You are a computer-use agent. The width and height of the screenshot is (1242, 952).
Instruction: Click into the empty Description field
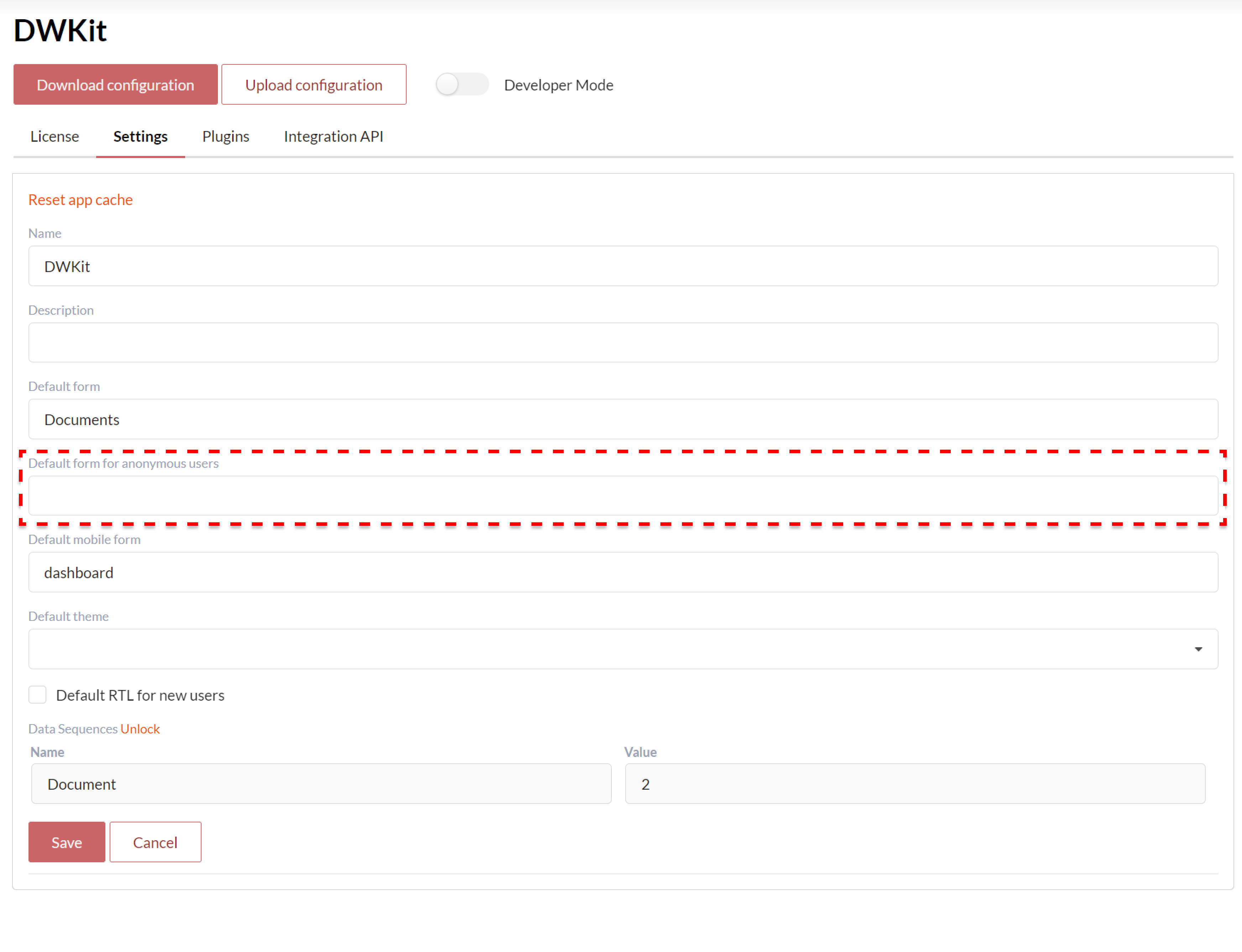coord(623,343)
